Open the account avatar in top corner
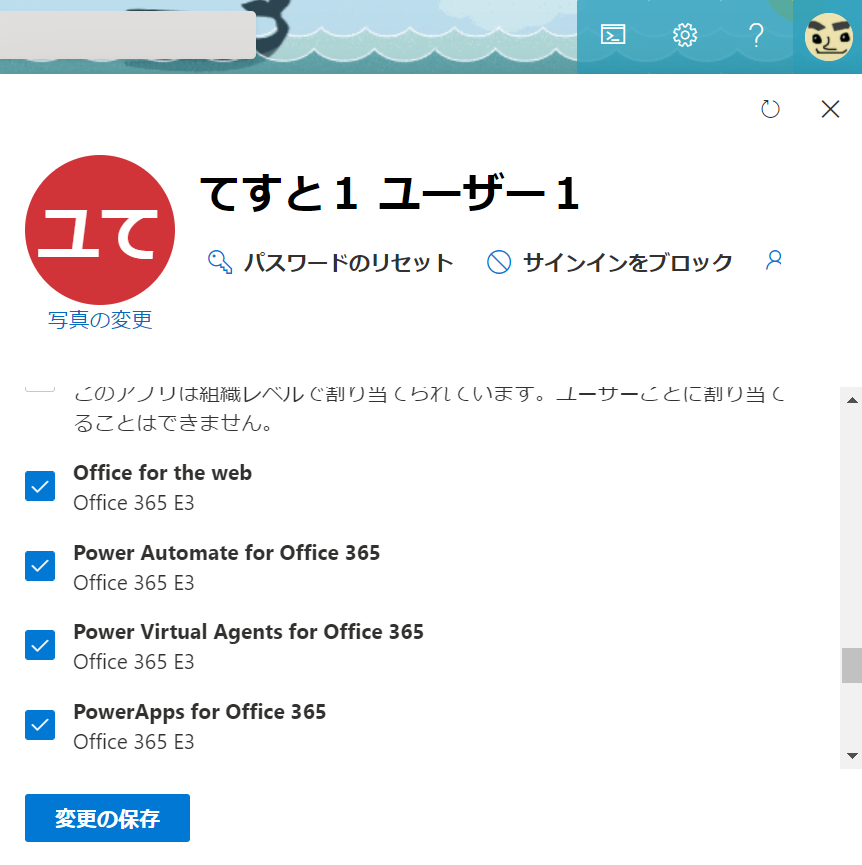 tap(828, 36)
